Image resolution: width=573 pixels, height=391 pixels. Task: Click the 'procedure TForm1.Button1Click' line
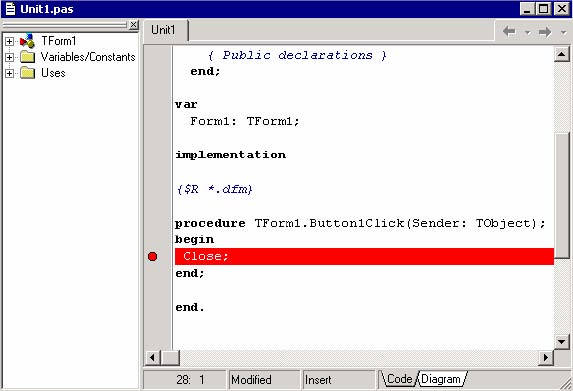[x=360, y=223]
